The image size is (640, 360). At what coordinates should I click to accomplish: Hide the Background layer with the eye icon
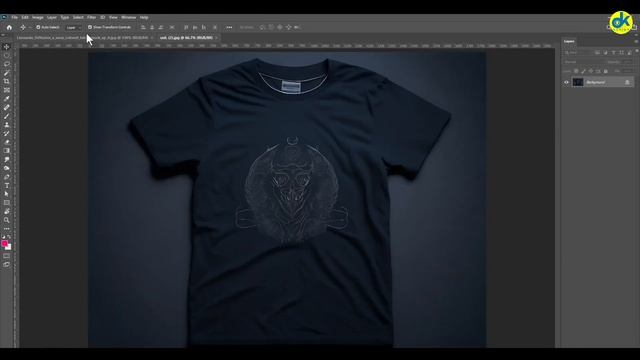tap(566, 82)
